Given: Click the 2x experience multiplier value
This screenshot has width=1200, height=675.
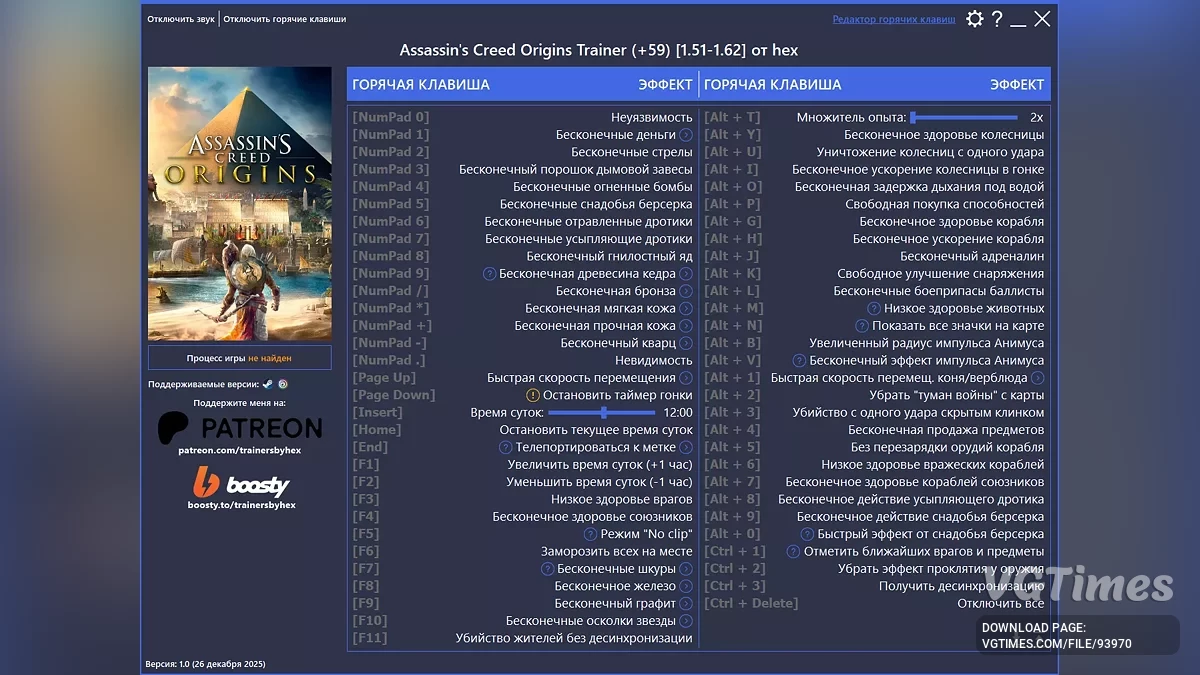Looking at the screenshot, I should (1037, 117).
